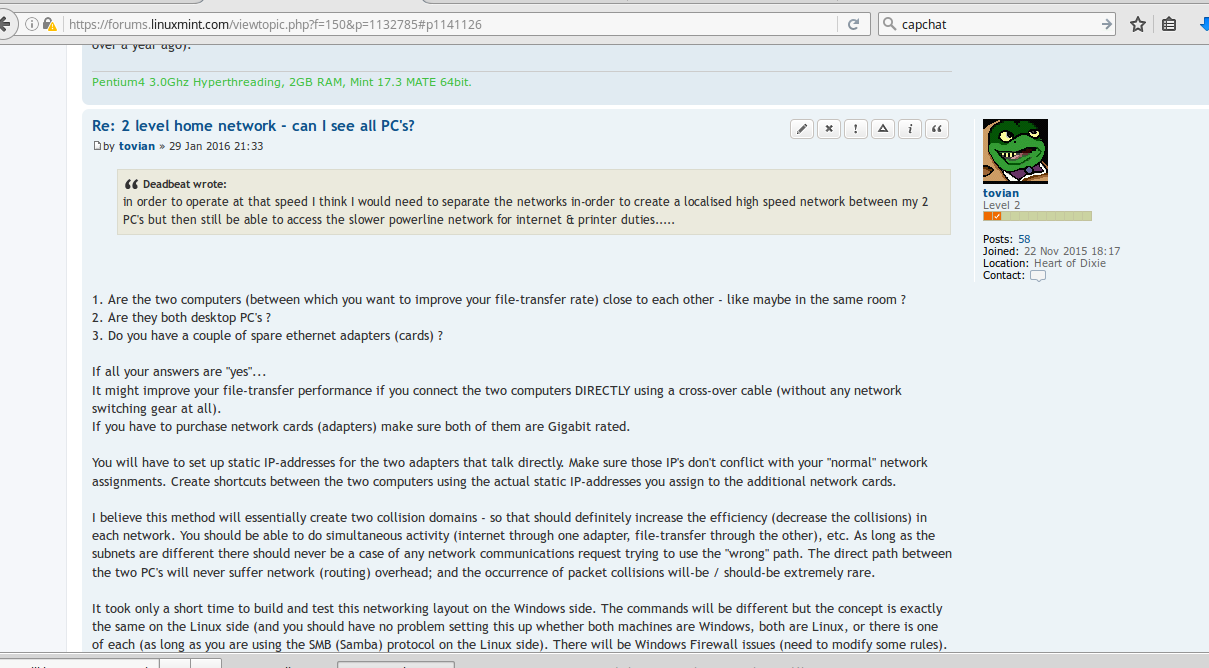Image resolution: width=1209 pixels, height=668 pixels.
Task: Click line '3. Do you have a couple of spare ethernet adapters'
Action: coord(267,336)
